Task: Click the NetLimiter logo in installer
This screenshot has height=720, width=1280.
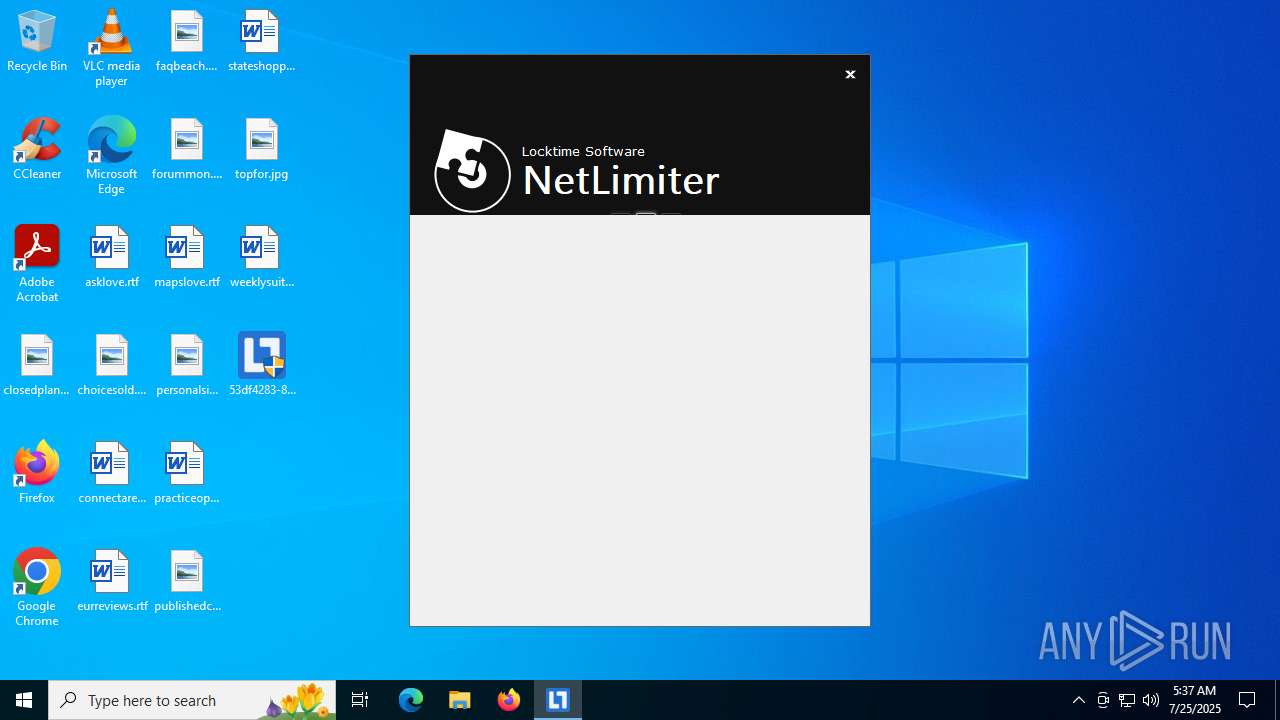Action: (x=472, y=171)
